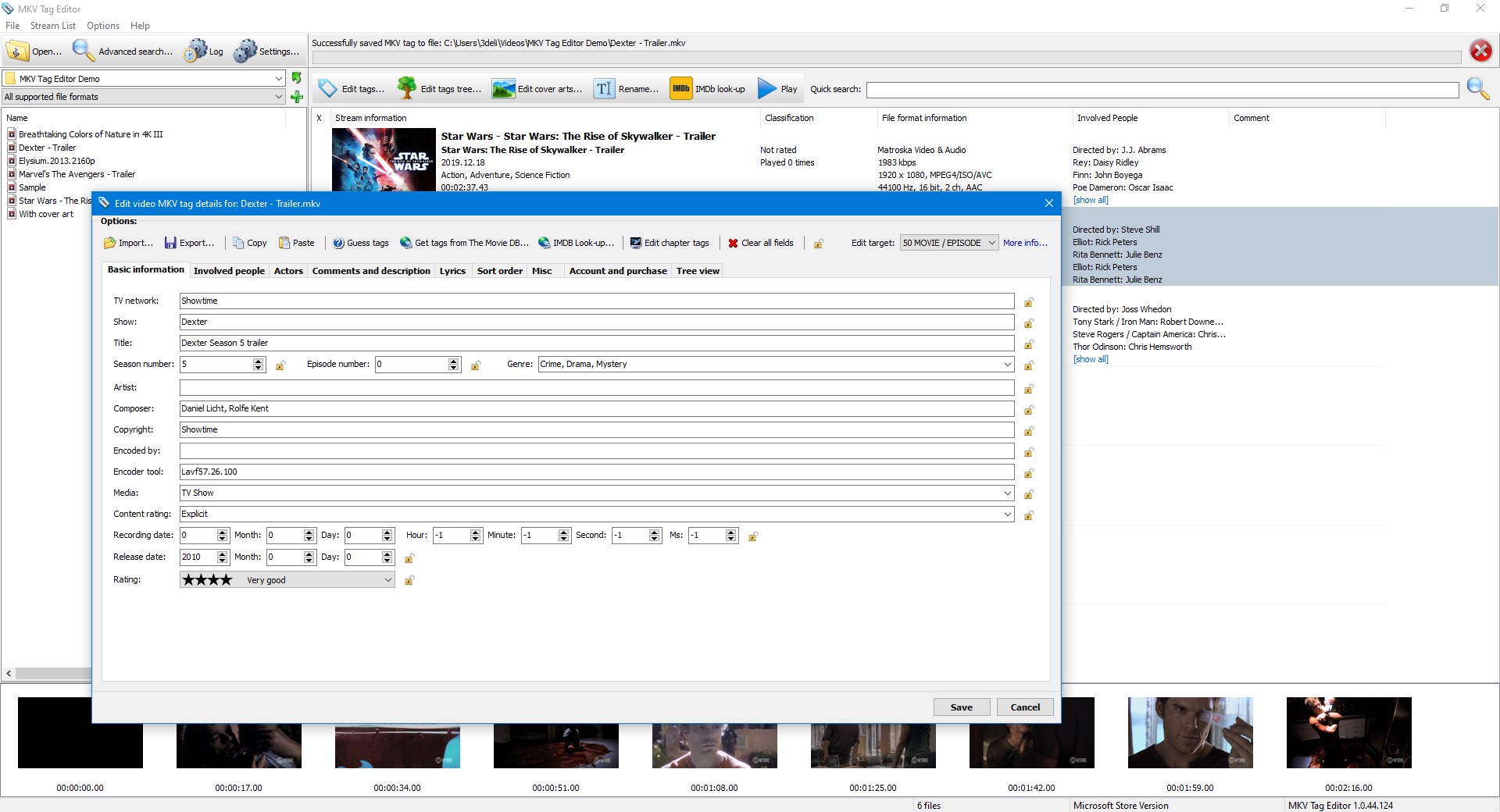Toggle the lock beside the TV network field
Viewport: 1500px width, 812px height.
click(1029, 302)
